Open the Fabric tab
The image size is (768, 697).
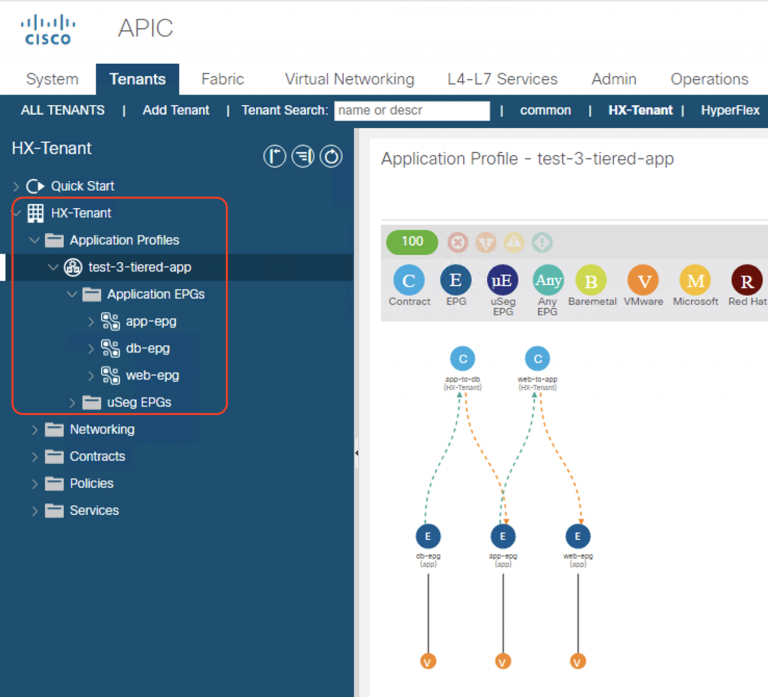(222, 79)
